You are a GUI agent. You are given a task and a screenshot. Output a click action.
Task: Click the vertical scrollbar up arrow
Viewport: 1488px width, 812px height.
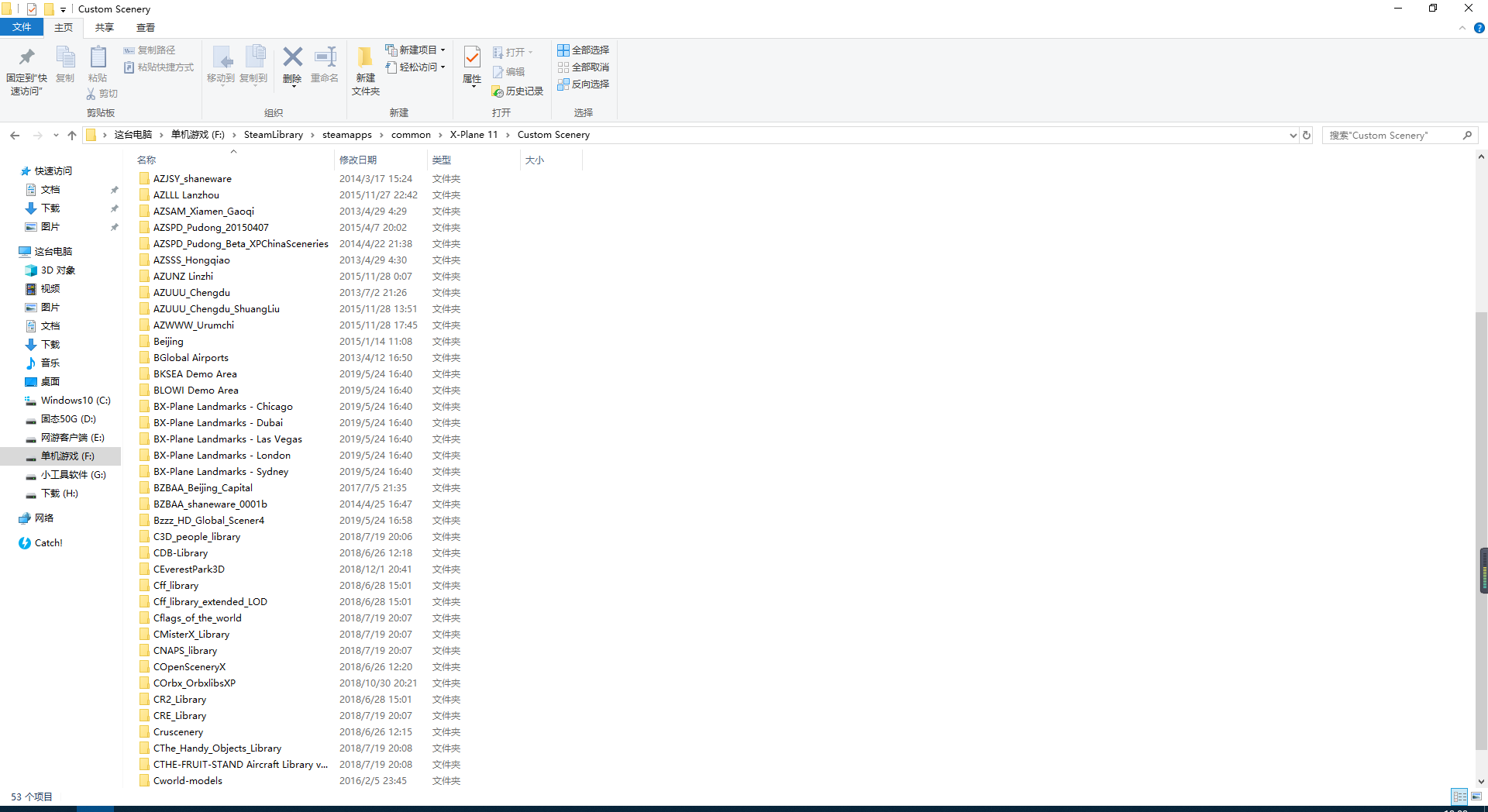click(x=1481, y=157)
